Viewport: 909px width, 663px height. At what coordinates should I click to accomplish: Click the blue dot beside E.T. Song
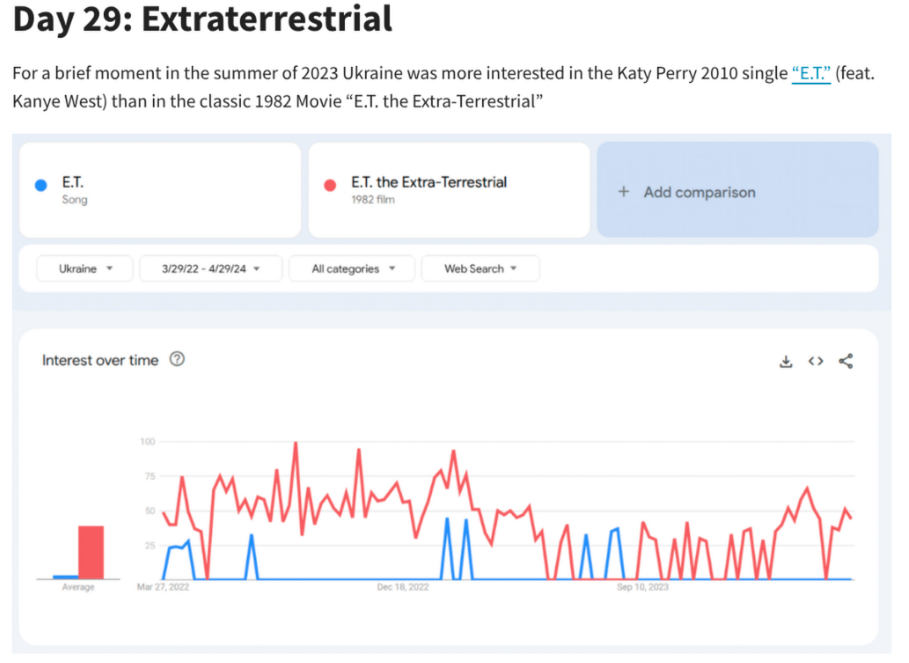click(41, 185)
